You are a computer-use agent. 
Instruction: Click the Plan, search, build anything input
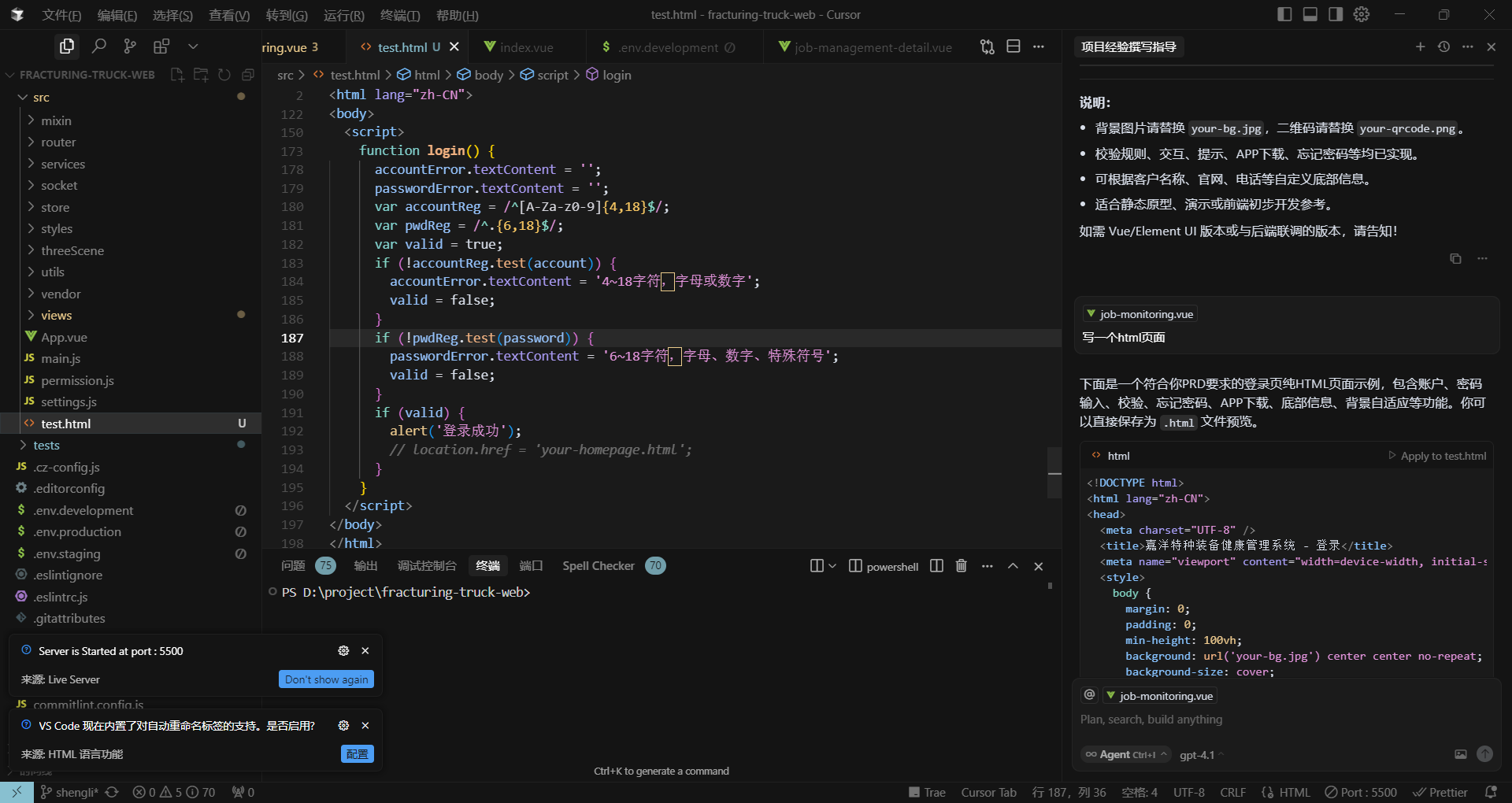coord(1260,719)
